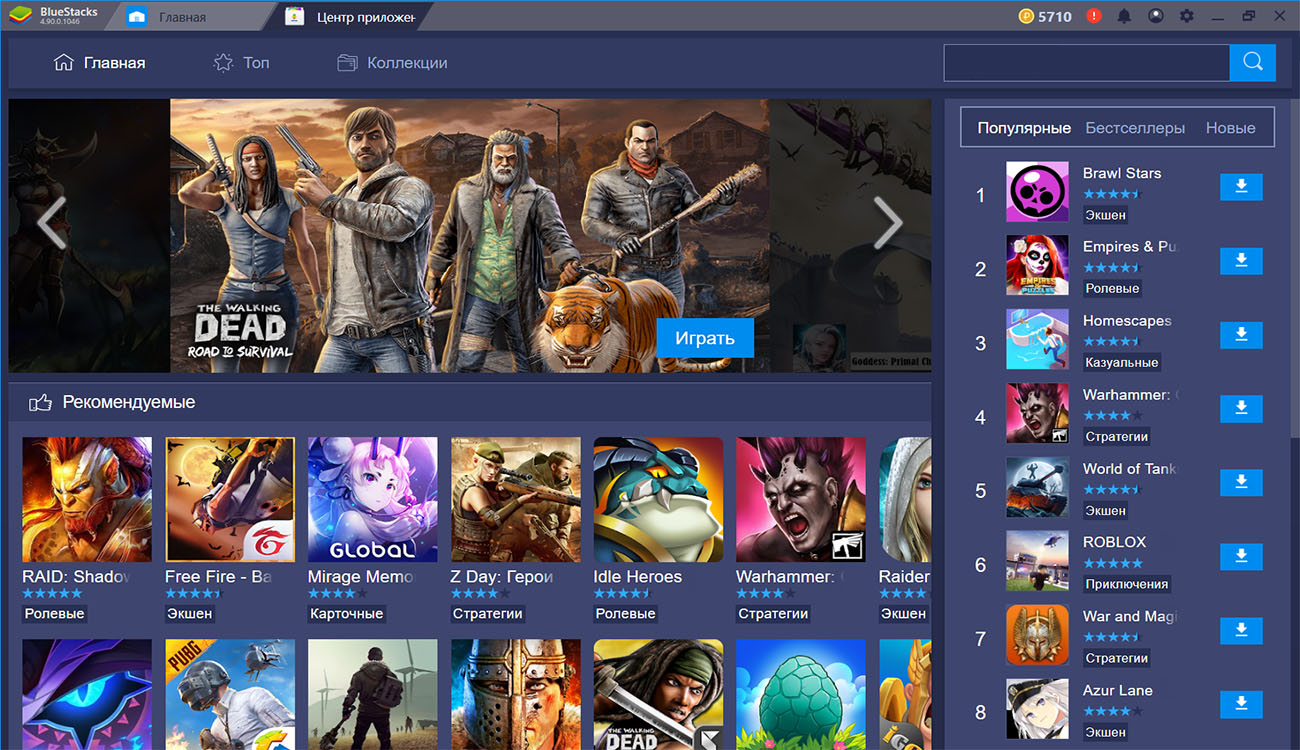Image resolution: width=1300 pixels, height=750 pixels.
Task: Select the Новые tab
Action: 1230,128
